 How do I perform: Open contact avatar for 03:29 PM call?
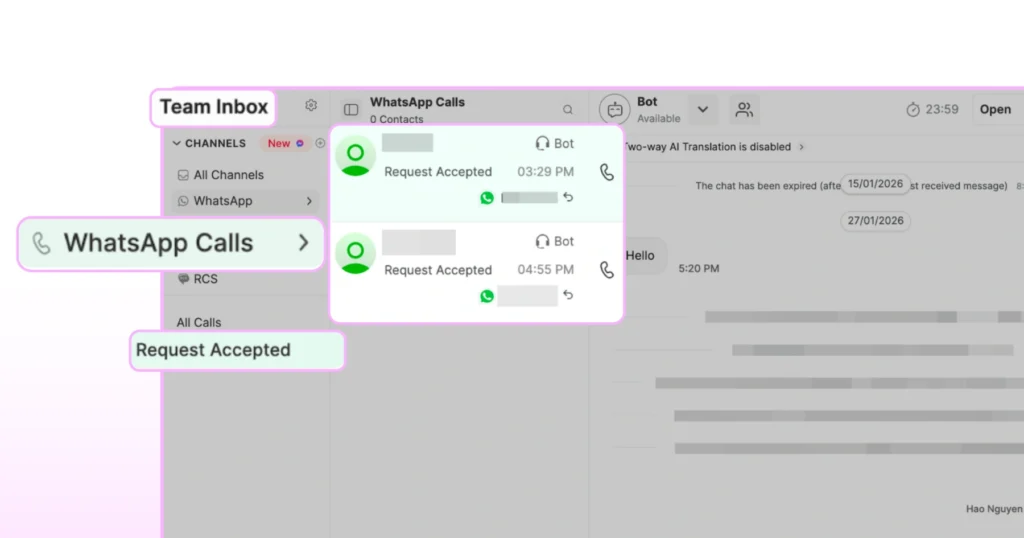(x=355, y=155)
